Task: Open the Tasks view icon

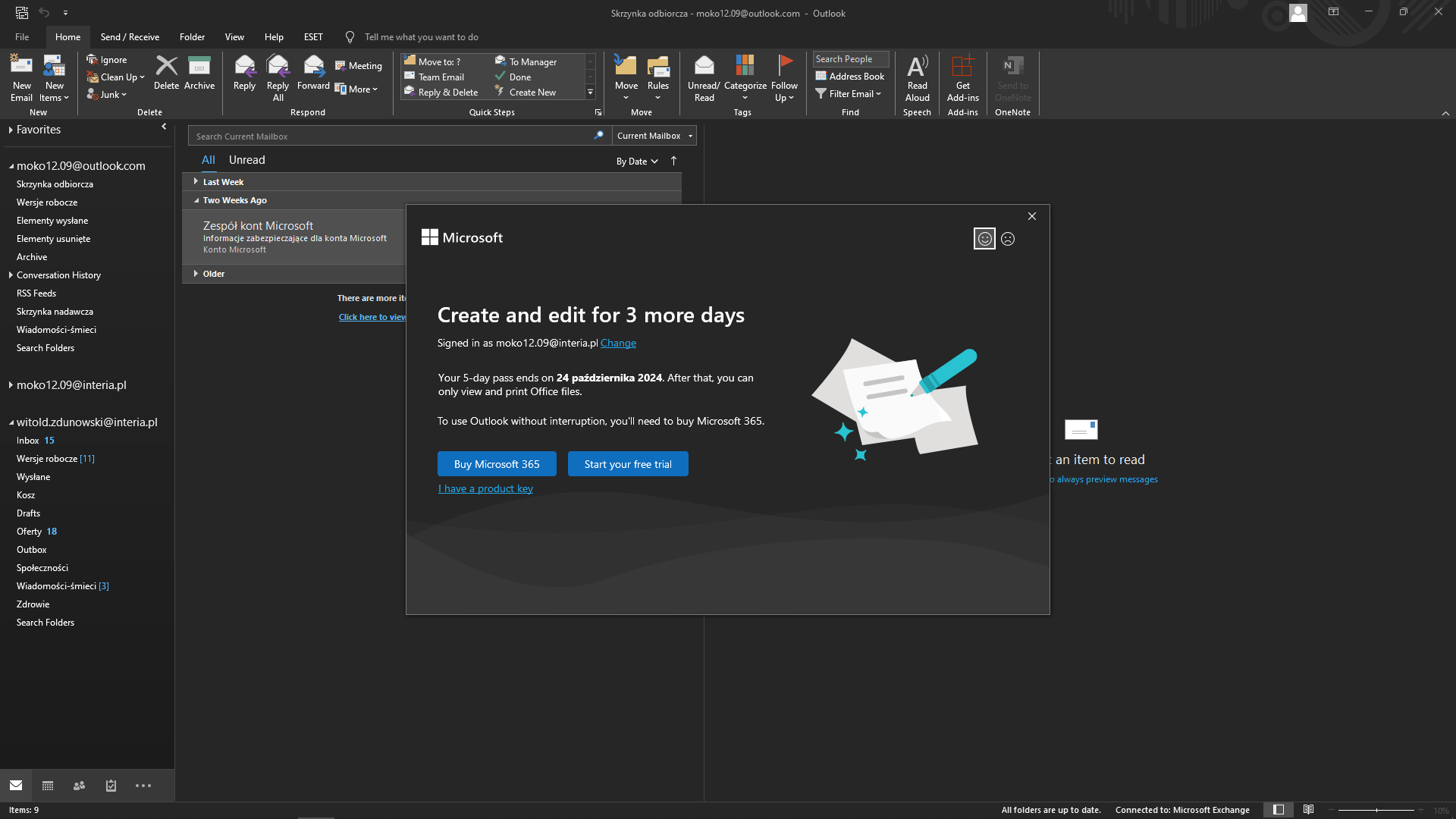Action: [111, 786]
